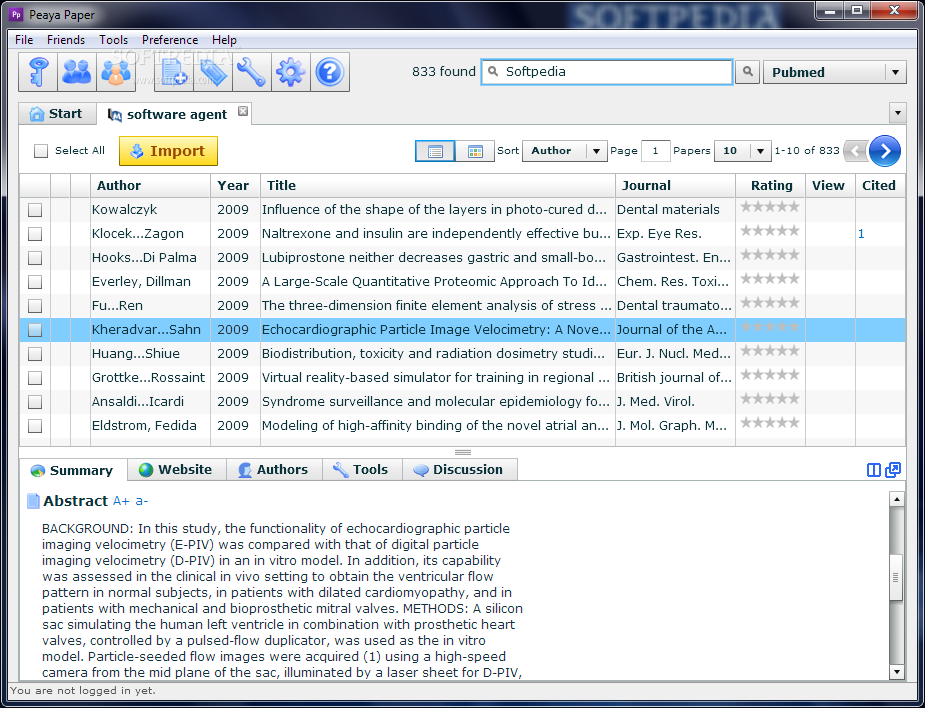Viewport: 925px width, 708px height.
Task: Check the Fu...Ren row checkbox
Action: click(35, 306)
